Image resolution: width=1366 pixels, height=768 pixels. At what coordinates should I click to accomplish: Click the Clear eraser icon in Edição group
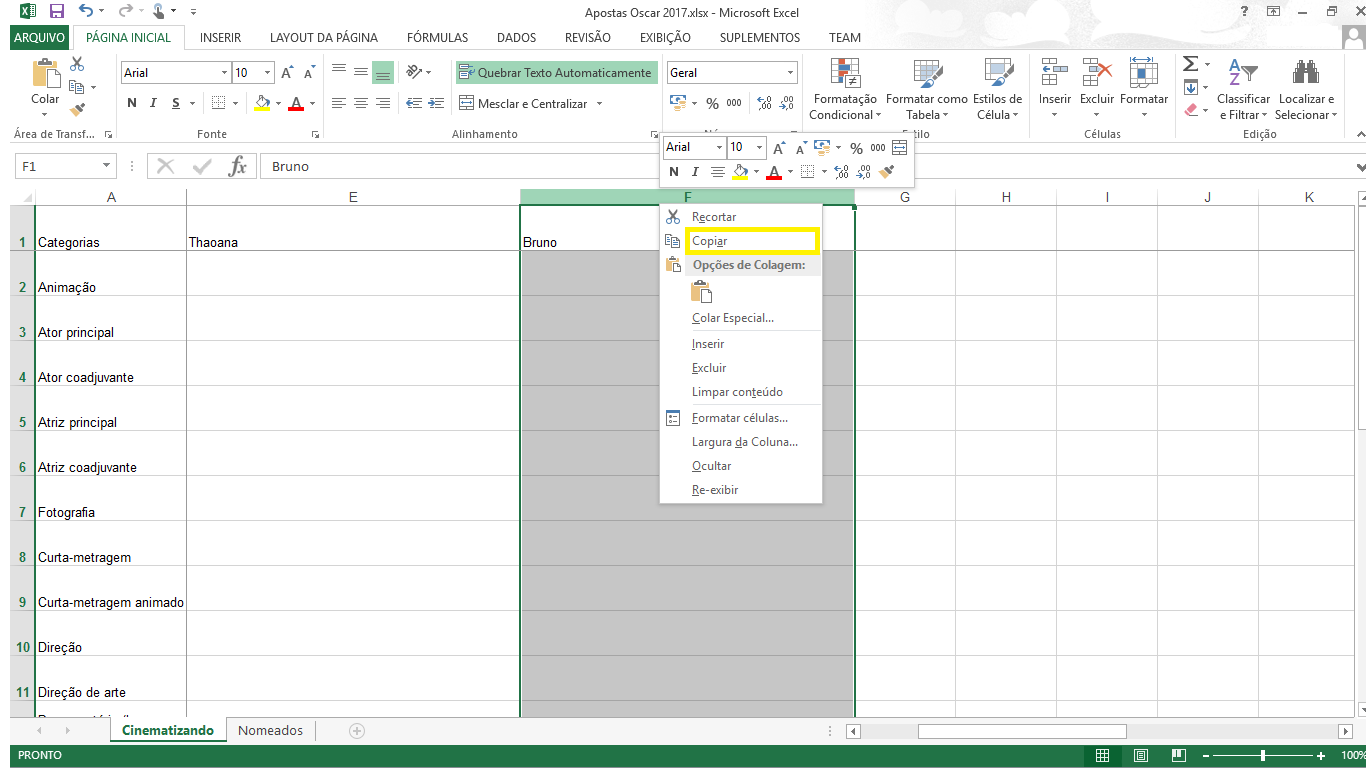[x=1190, y=110]
